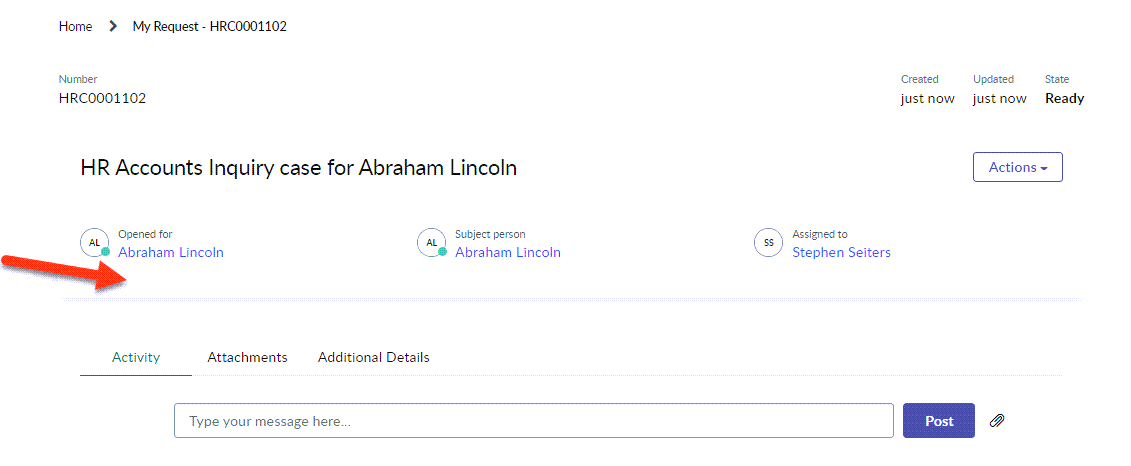Open Abraham Lincoln under Opened for
1131x466 pixels.
click(171, 252)
